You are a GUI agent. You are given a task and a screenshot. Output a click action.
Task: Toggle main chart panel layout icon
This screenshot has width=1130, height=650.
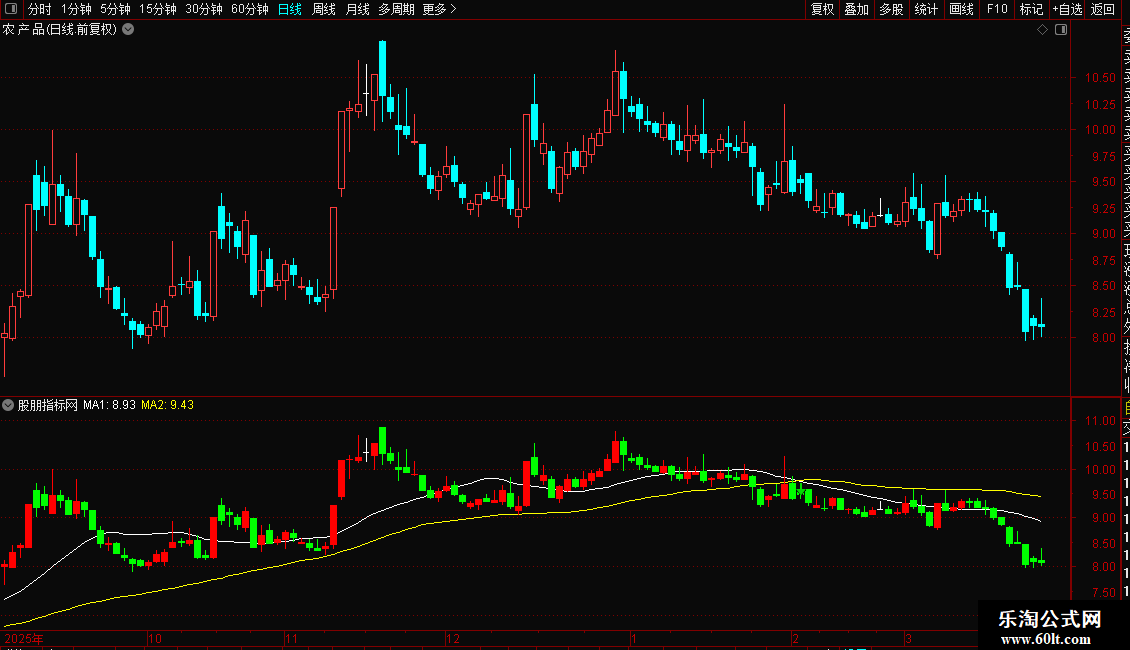click(x=1061, y=30)
